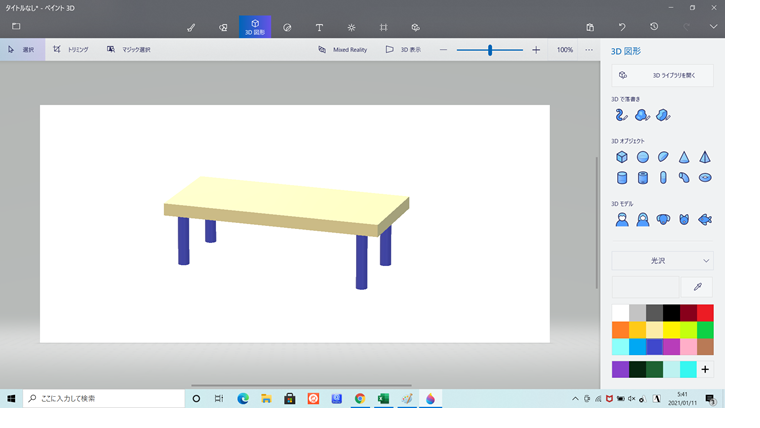Show hidden system tray icons
The width and height of the screenshot is (760, 428).
pyautogui.click(x=575, y=398)
